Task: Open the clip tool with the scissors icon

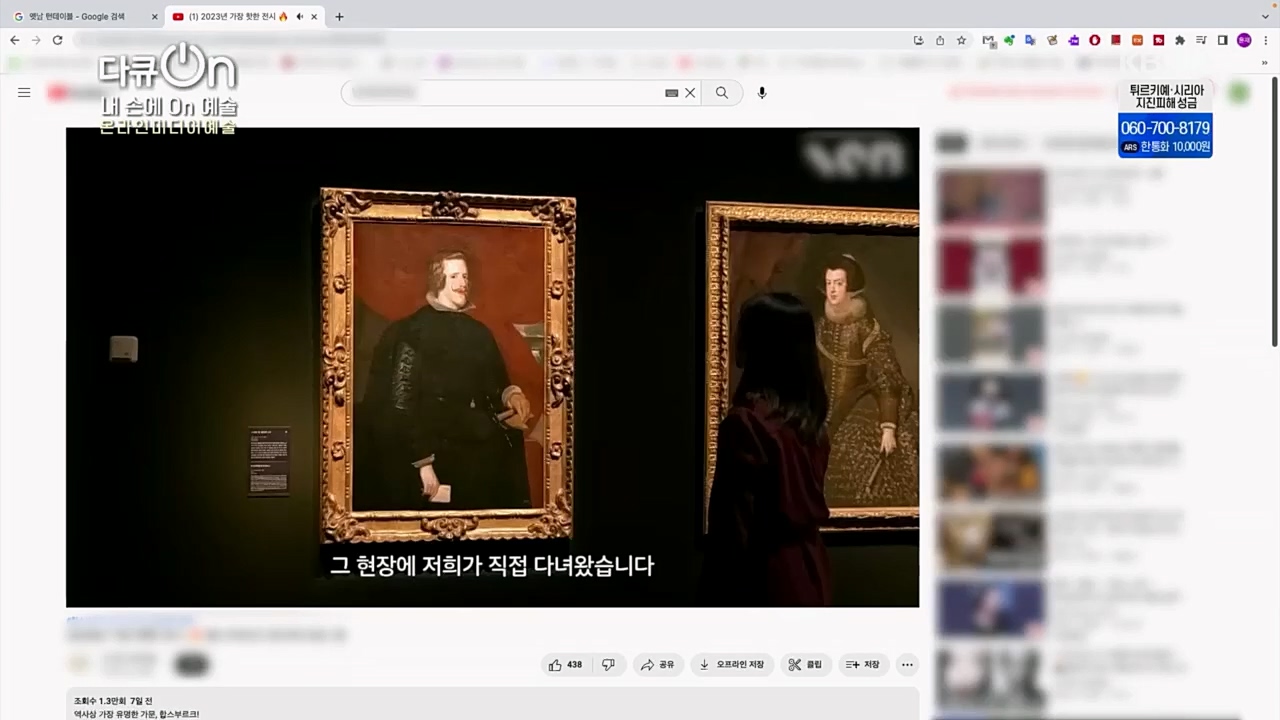Action: (806, 664)
